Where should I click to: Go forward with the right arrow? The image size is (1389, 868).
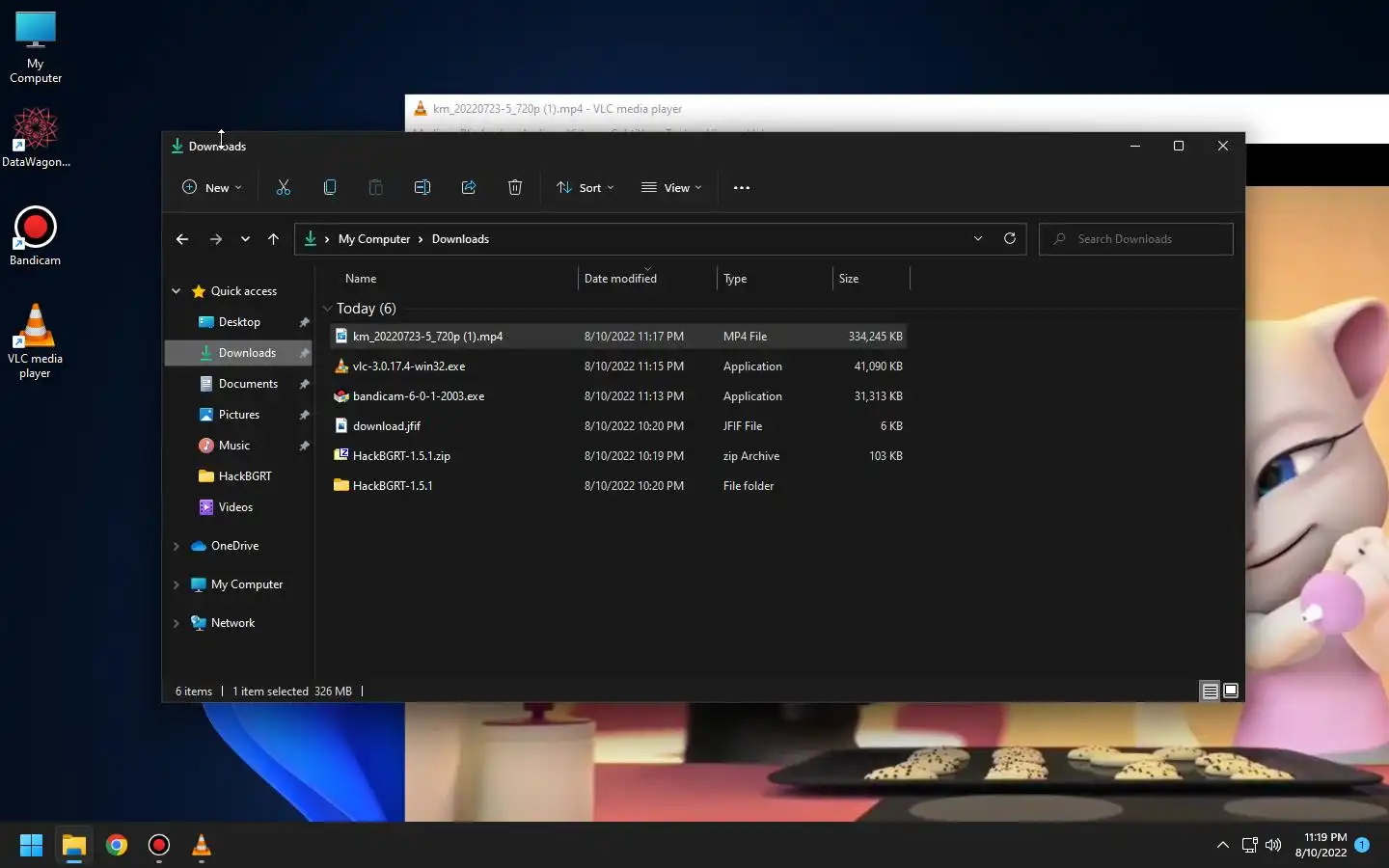216,239
